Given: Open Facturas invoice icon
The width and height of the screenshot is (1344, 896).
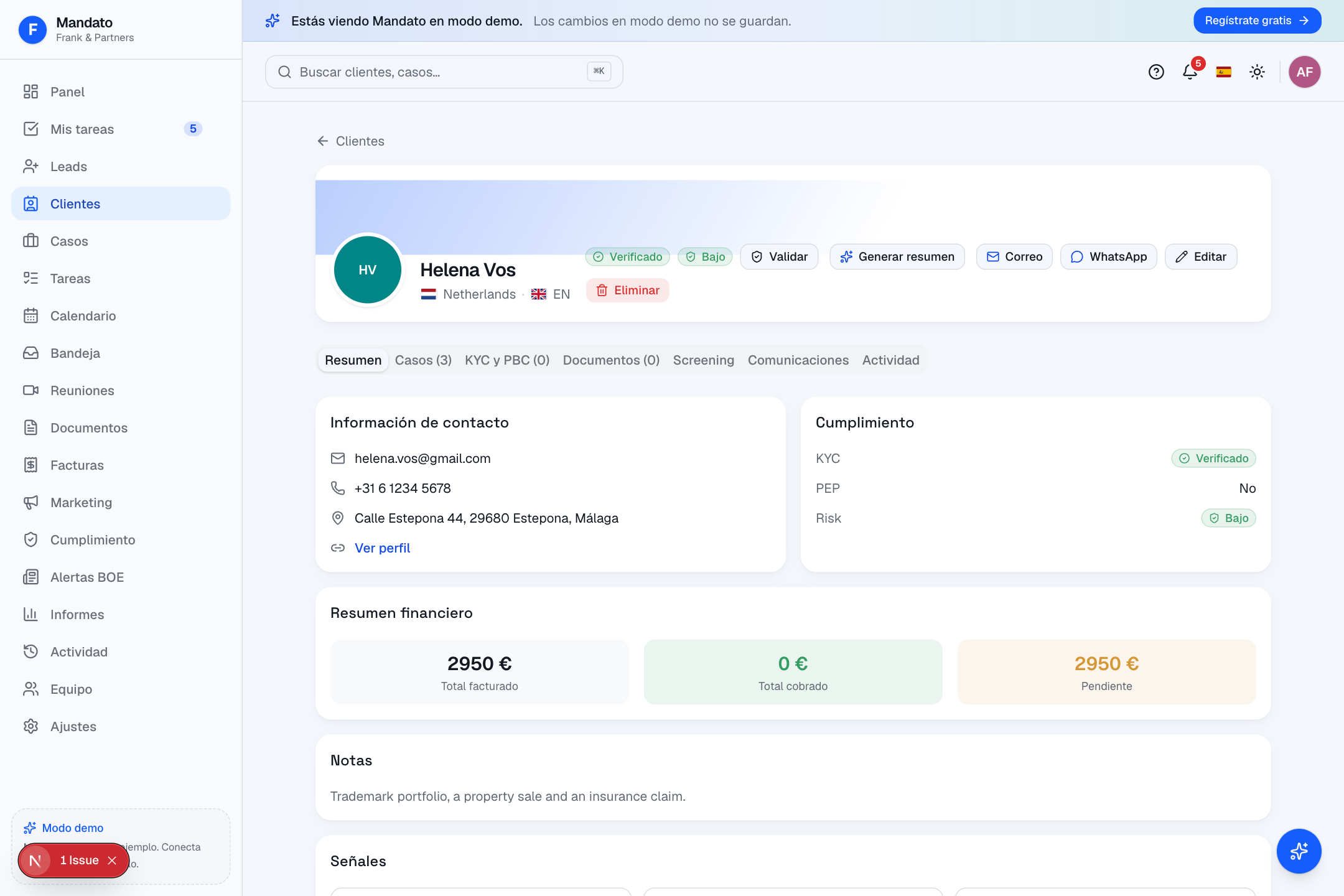Looking at the screenshot, I should pos(30,465).
